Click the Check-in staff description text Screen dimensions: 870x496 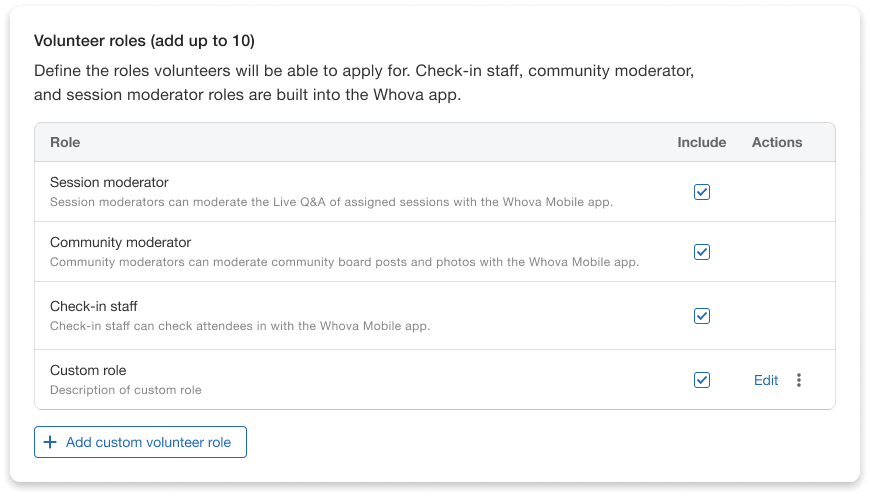point(240,326)
